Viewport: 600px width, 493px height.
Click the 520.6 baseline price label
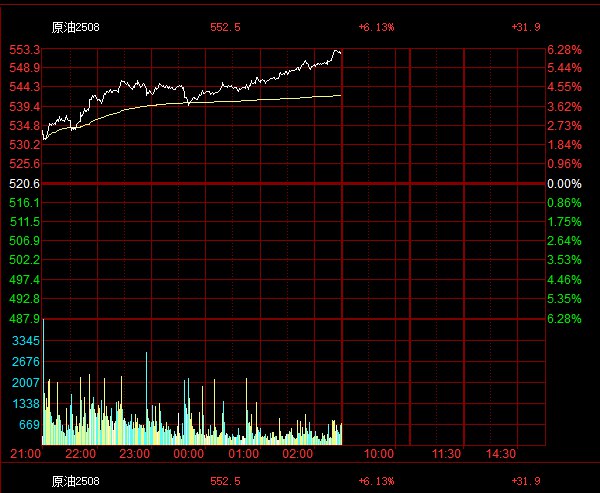(24, 184)
